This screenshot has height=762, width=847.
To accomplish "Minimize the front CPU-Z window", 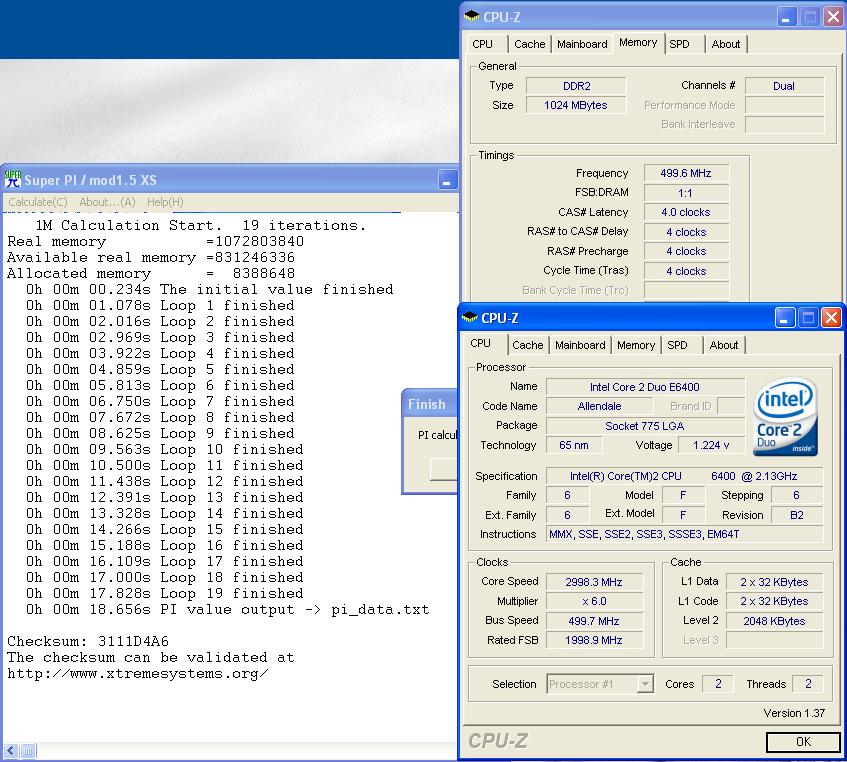I will [784, 318].
